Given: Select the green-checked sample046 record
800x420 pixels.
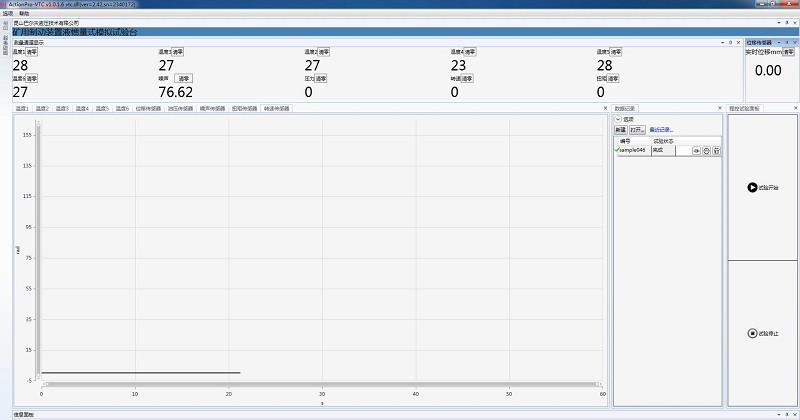Looking at the screenshot, I should (632, 150).
